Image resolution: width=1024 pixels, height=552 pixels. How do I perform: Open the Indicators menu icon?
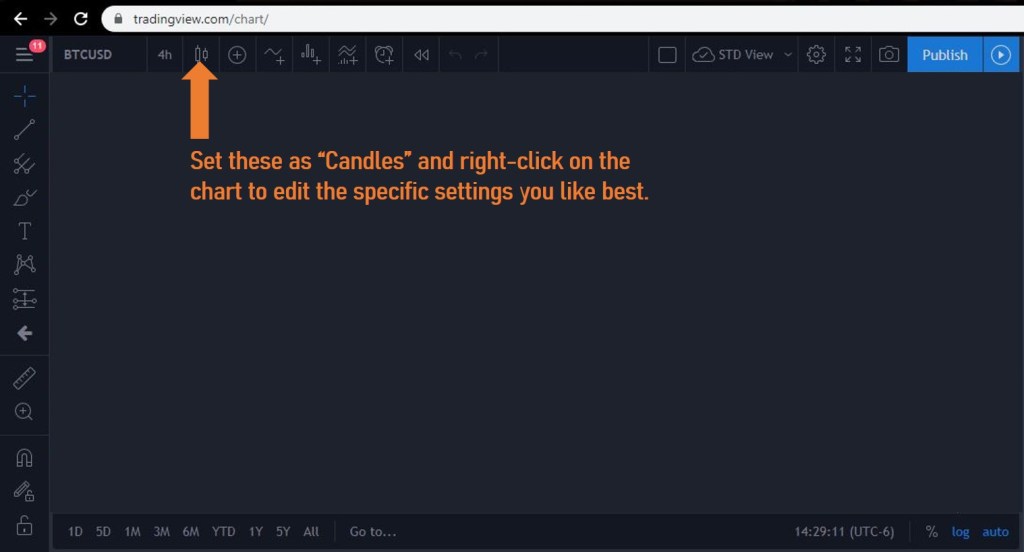pyautogui.click(x=274, y=55)
